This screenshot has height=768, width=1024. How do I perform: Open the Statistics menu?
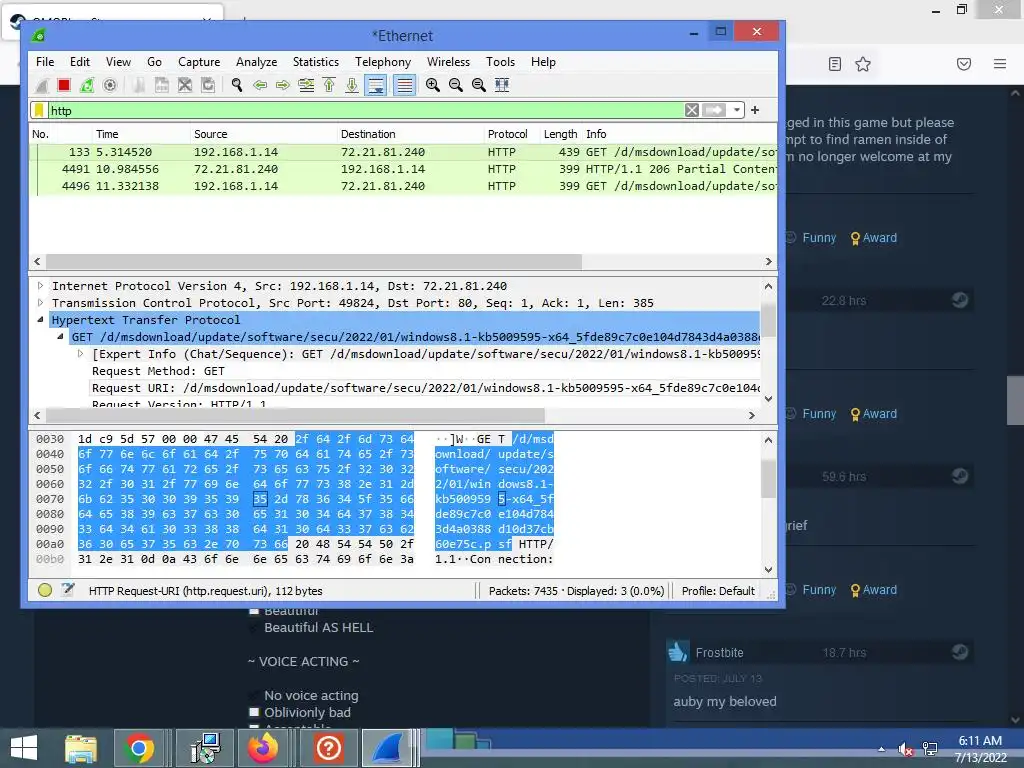point(315,62)
